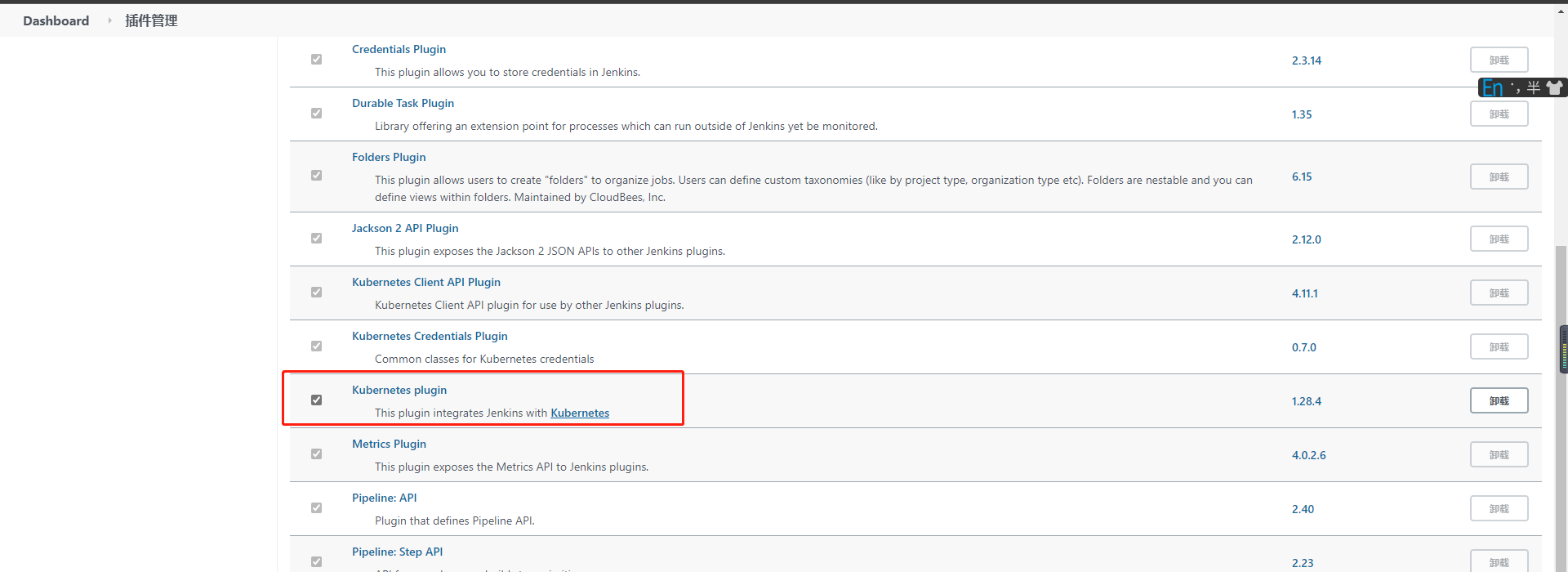Expand the breadcrumb arrow after Dashboard

point(109,20)
